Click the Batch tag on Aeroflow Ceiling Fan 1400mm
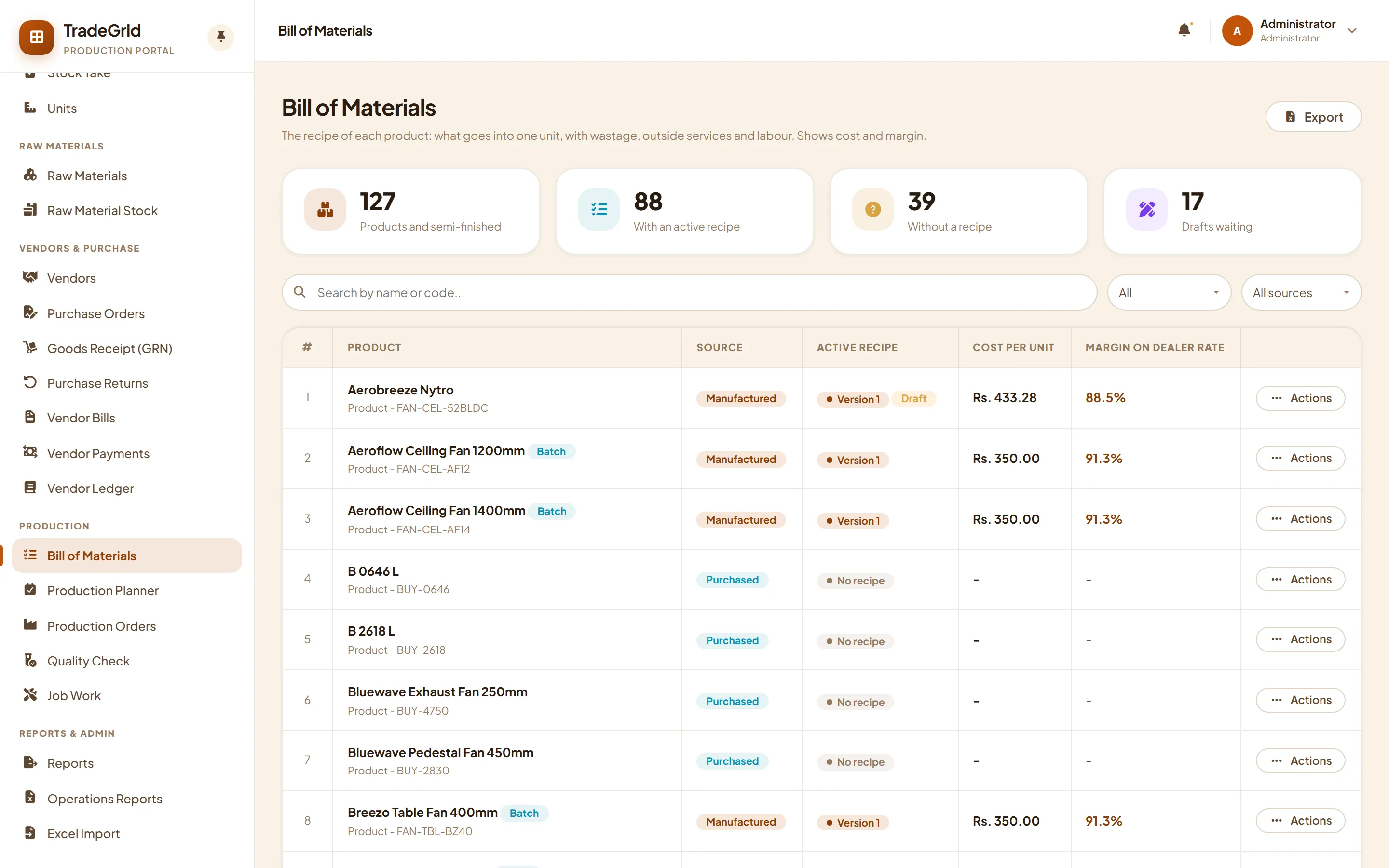The image size is (1389, 868). click(x=552, y=512)
